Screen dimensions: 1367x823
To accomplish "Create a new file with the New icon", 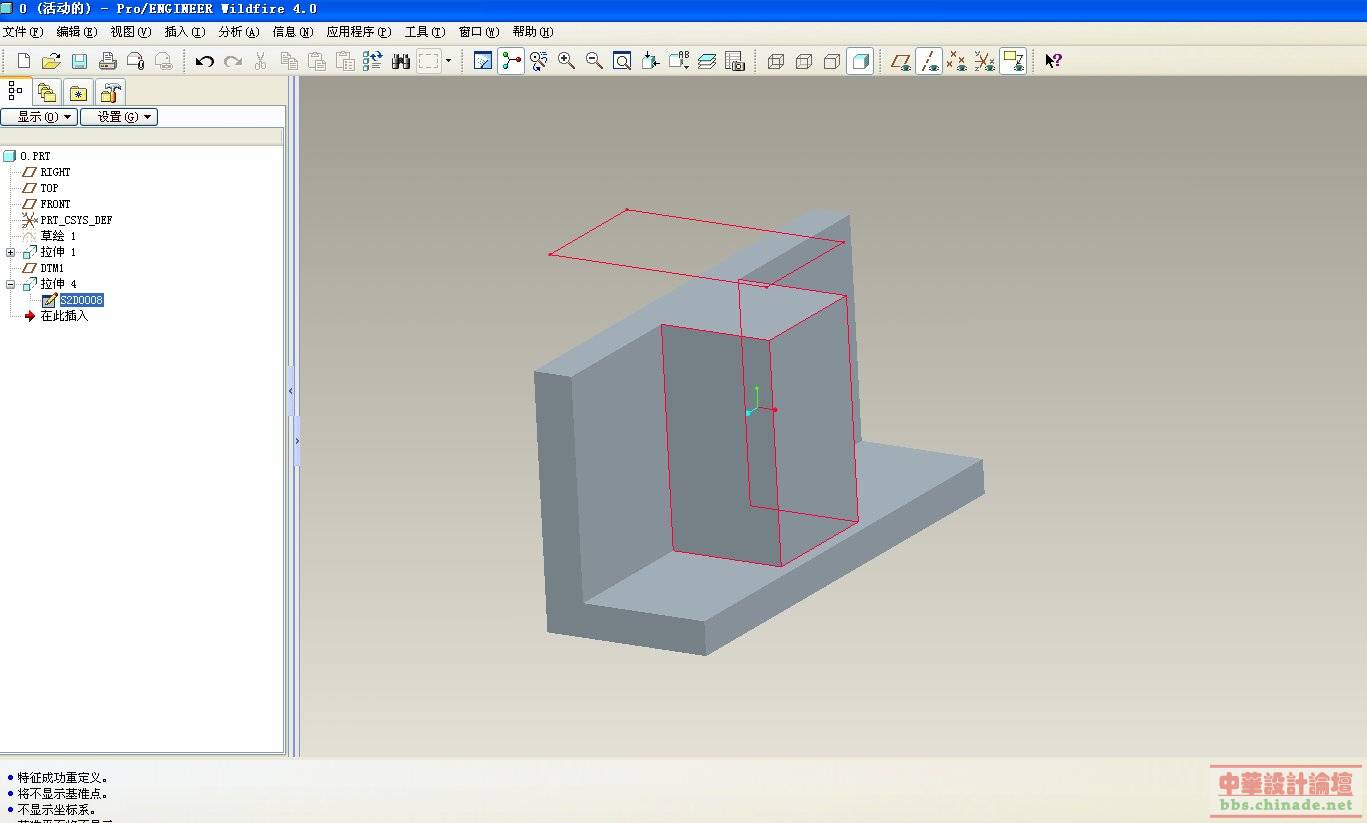I will [24, 61].
